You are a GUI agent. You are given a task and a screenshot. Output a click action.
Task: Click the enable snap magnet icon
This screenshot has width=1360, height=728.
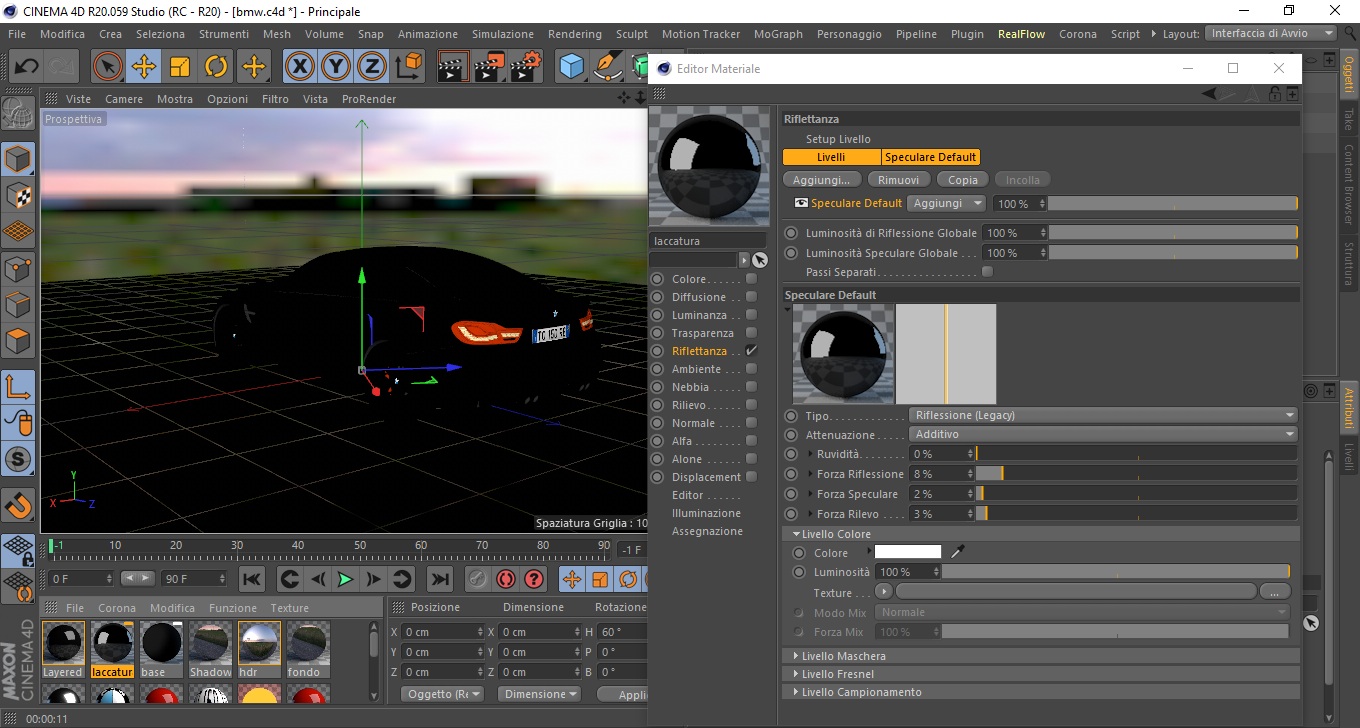click(18, 505)
